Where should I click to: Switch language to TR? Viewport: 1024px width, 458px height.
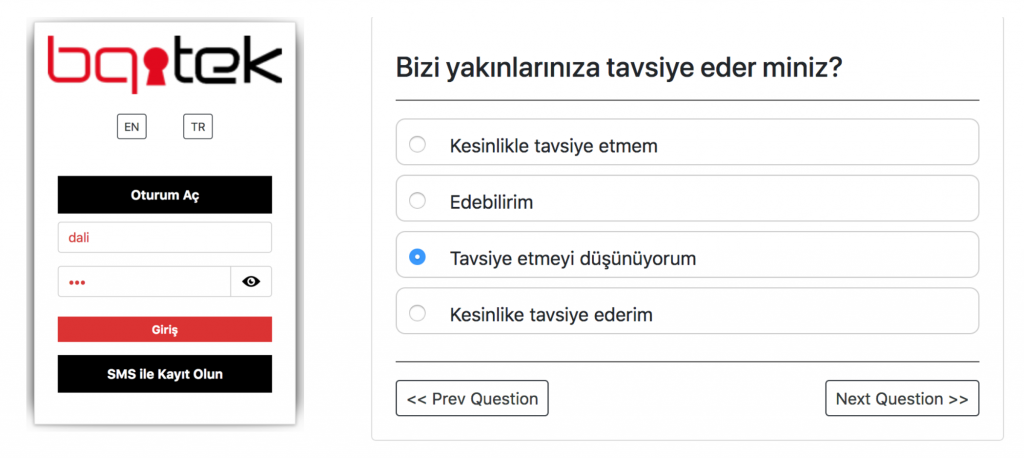198,127
